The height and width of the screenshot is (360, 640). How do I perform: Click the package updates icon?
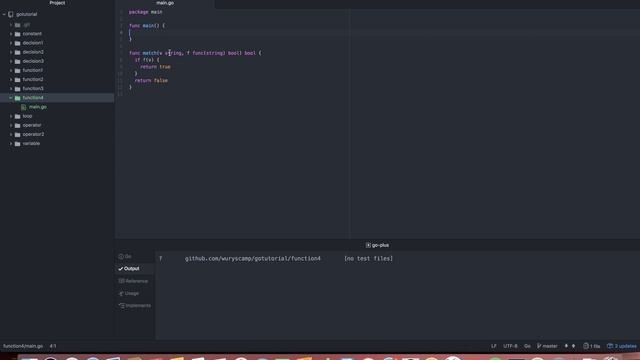click(x=610, y=346)
